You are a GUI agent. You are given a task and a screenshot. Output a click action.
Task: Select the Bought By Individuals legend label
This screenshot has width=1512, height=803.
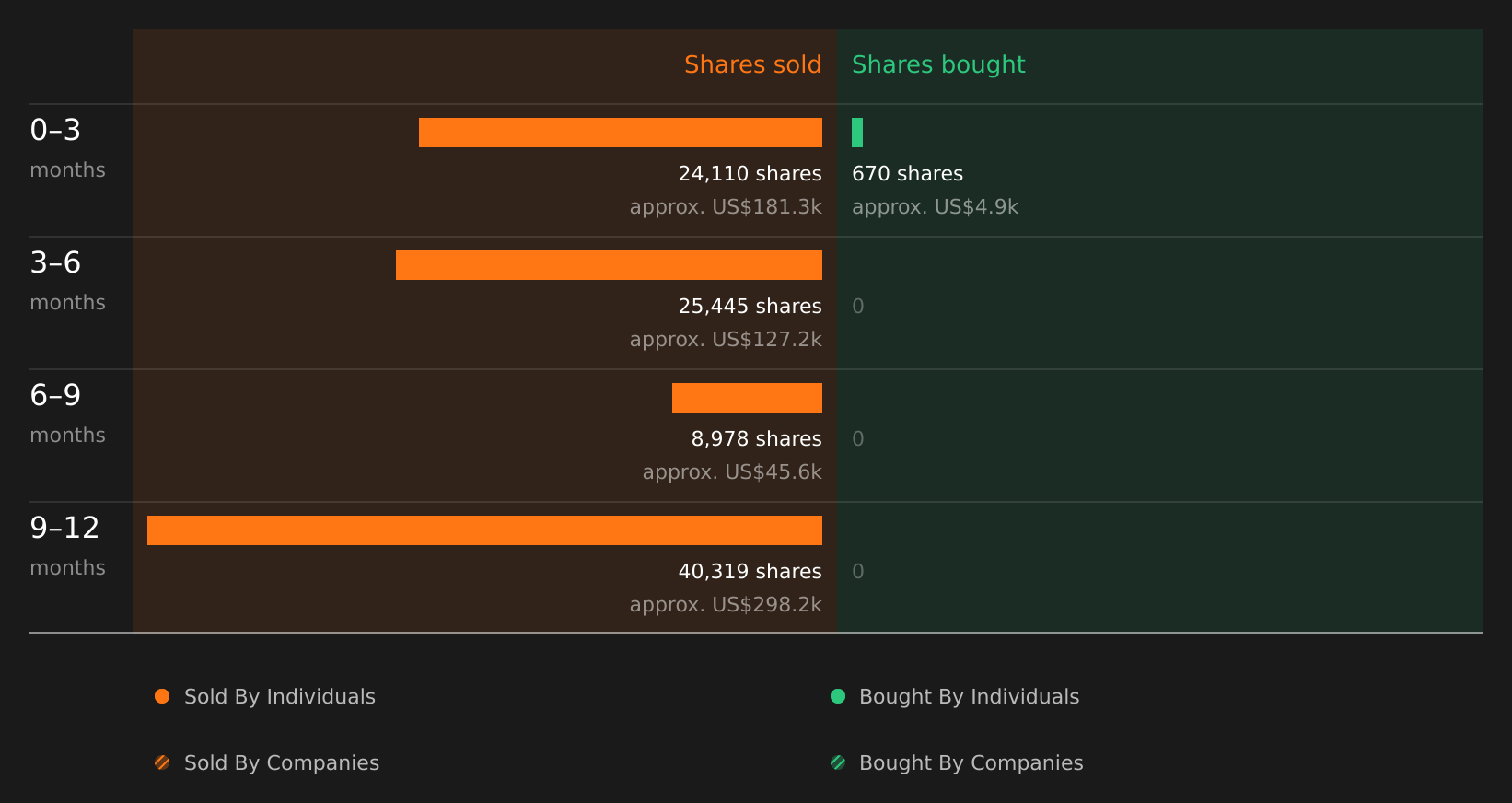969,697
